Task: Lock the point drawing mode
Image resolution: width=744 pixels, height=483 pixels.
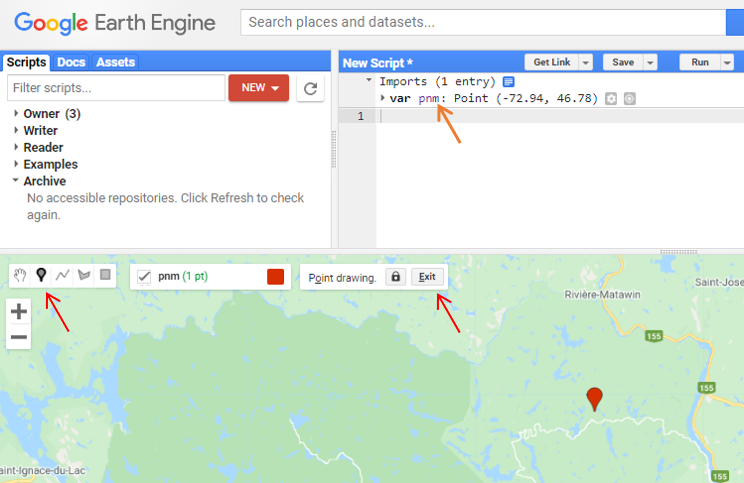Action: pyautogui.click(x=396, y=277)
